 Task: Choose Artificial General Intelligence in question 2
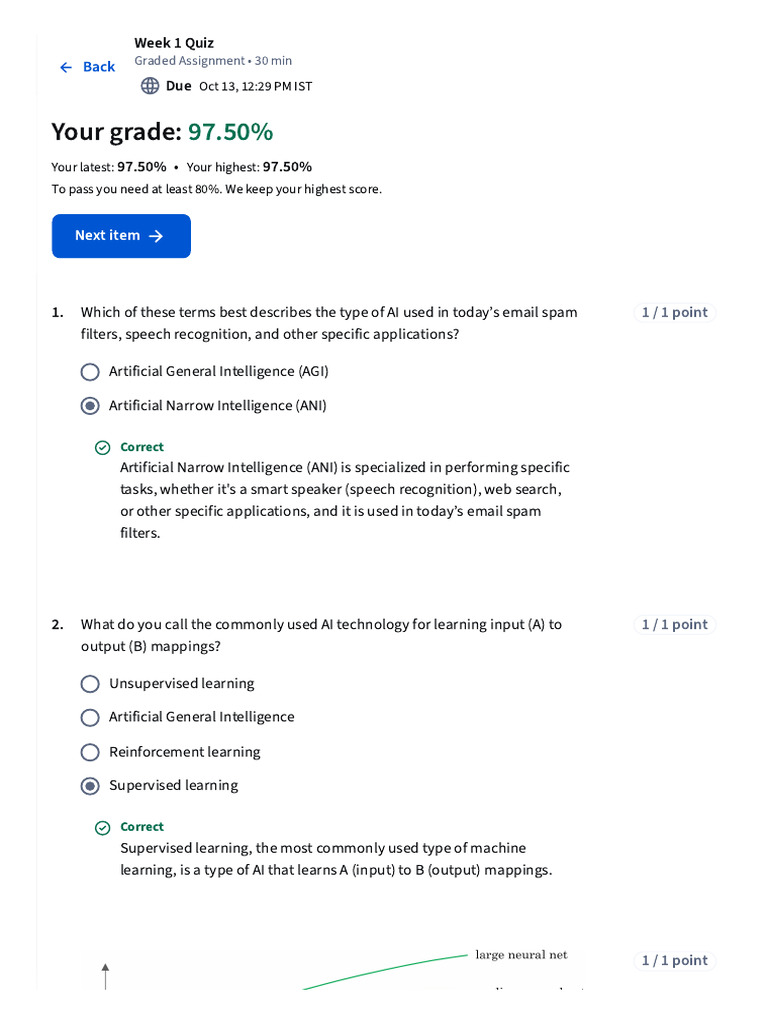pyautogui.click(x=90, y=718)
